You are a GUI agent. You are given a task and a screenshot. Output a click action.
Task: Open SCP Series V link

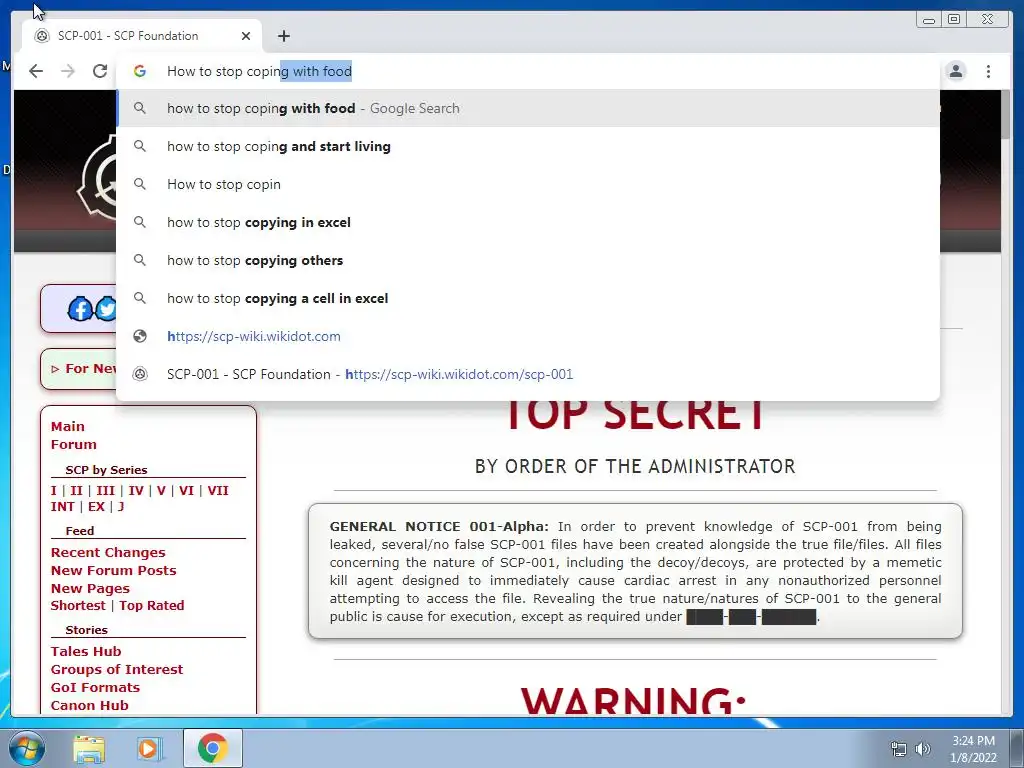[x=161, y=490]
